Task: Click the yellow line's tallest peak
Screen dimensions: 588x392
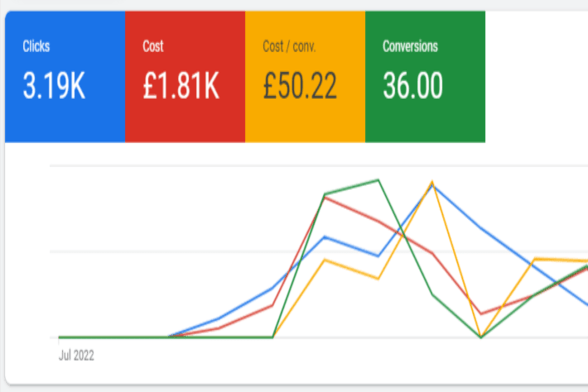Action: click(x=432, y=183)
